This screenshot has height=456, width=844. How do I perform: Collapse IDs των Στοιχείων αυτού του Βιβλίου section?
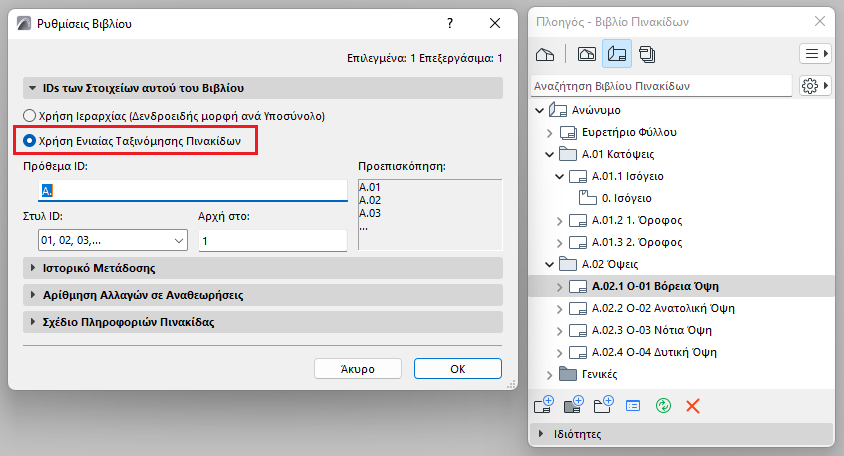[x=263, y=88]
